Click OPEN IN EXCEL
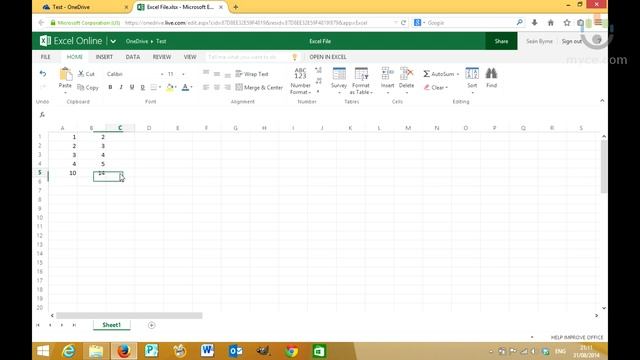The height and width of the screenshot is (360, 640). tap(328, 57)
